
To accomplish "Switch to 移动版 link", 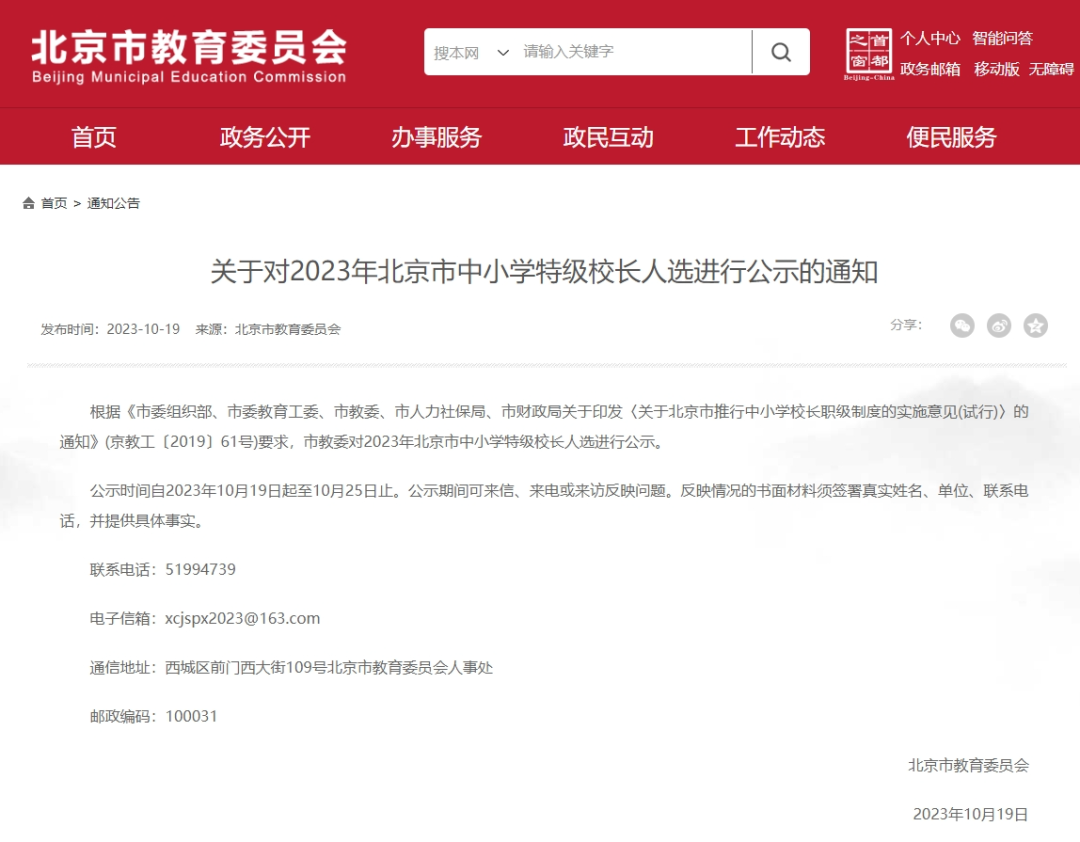I will [996, 69].
